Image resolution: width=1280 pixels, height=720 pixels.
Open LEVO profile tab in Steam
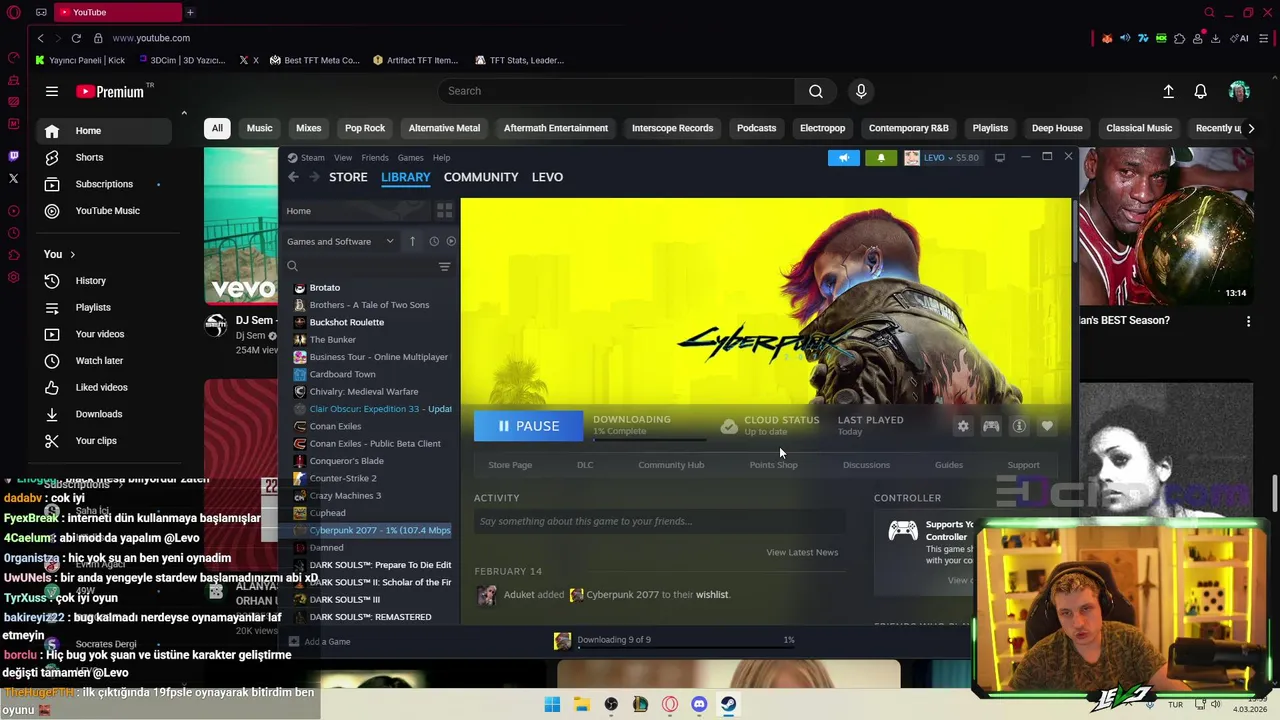pyautogui.click(x=547, y=177)
